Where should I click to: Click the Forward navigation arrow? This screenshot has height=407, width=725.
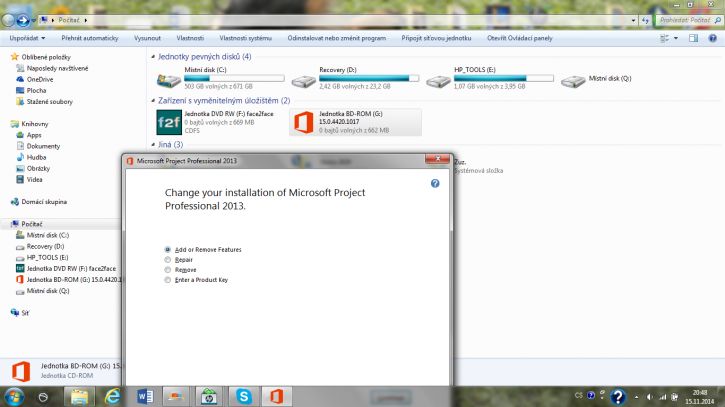point(22,20)
